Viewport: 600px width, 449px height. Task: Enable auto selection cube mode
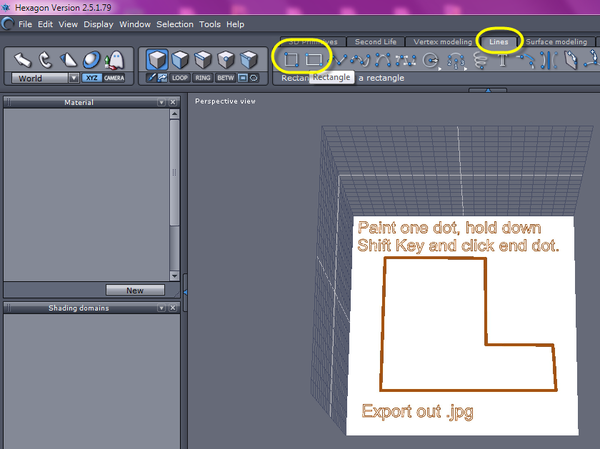click(x=249, y=60)
